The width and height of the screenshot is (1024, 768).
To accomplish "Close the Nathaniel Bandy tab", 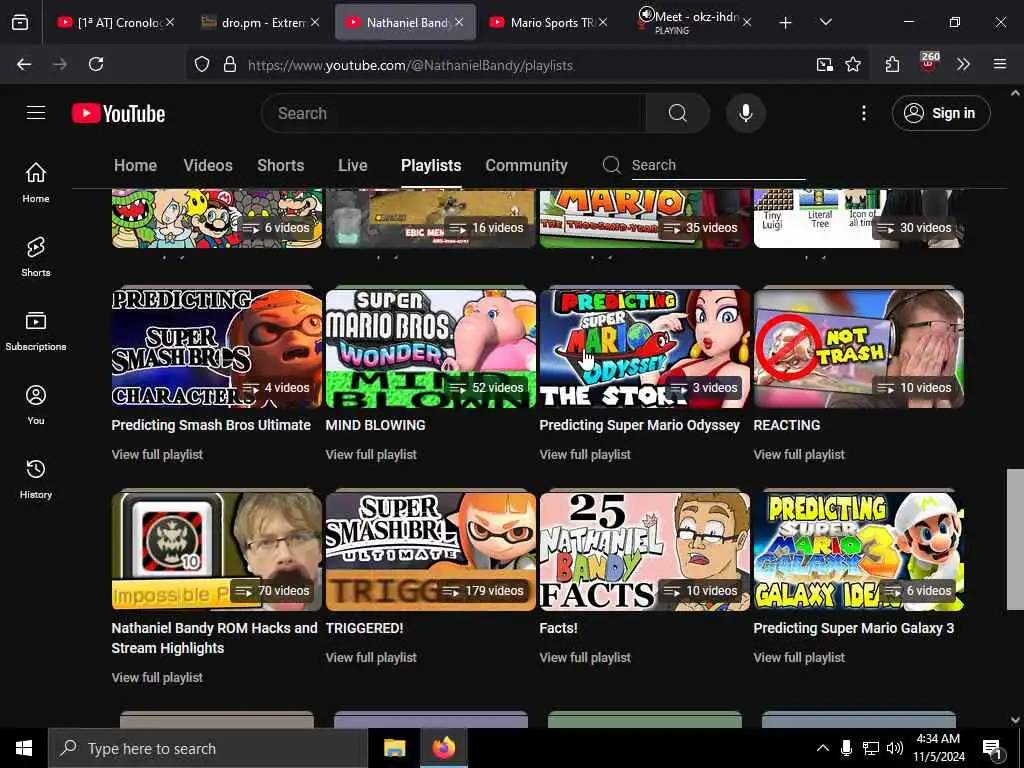I will (x=459, y=22).
